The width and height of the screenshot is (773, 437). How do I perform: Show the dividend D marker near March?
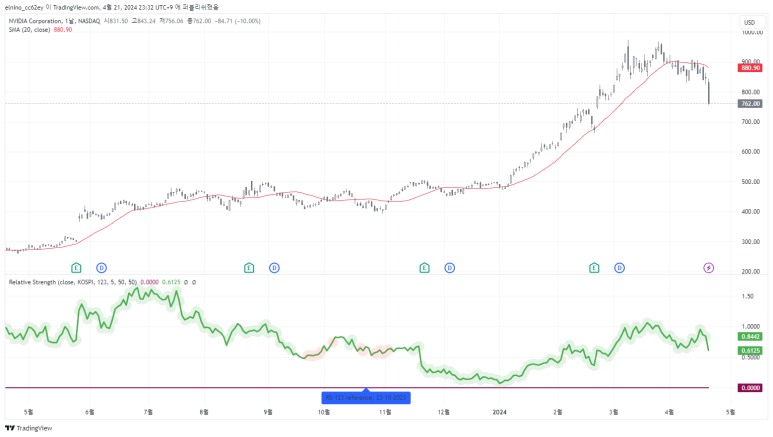click(619, 268)
